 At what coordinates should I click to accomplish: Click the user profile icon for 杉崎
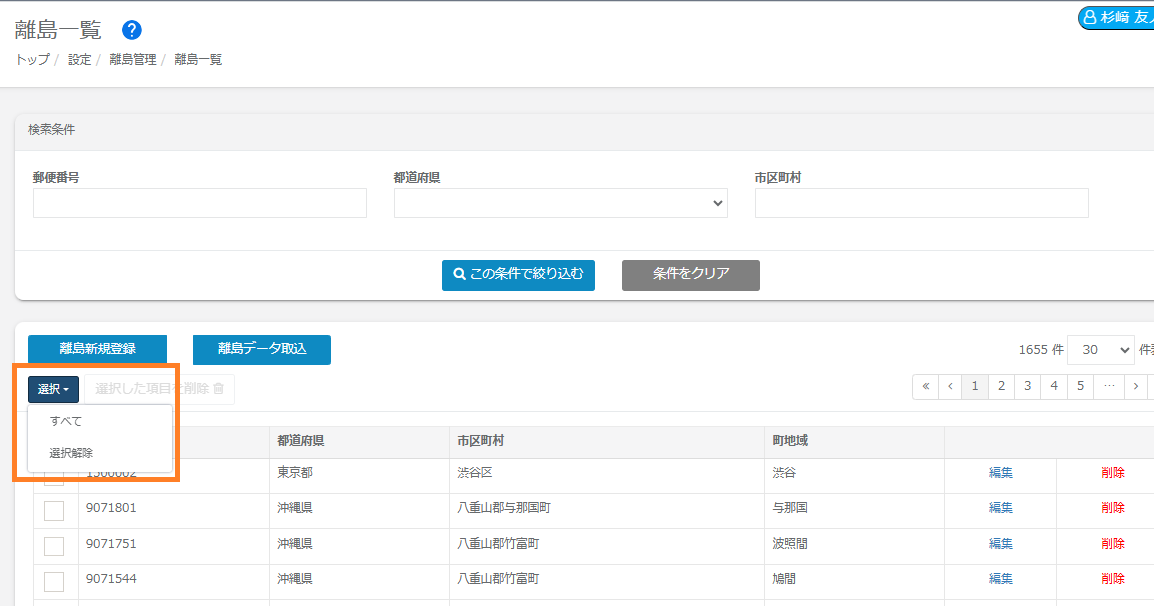point(1090,18)
